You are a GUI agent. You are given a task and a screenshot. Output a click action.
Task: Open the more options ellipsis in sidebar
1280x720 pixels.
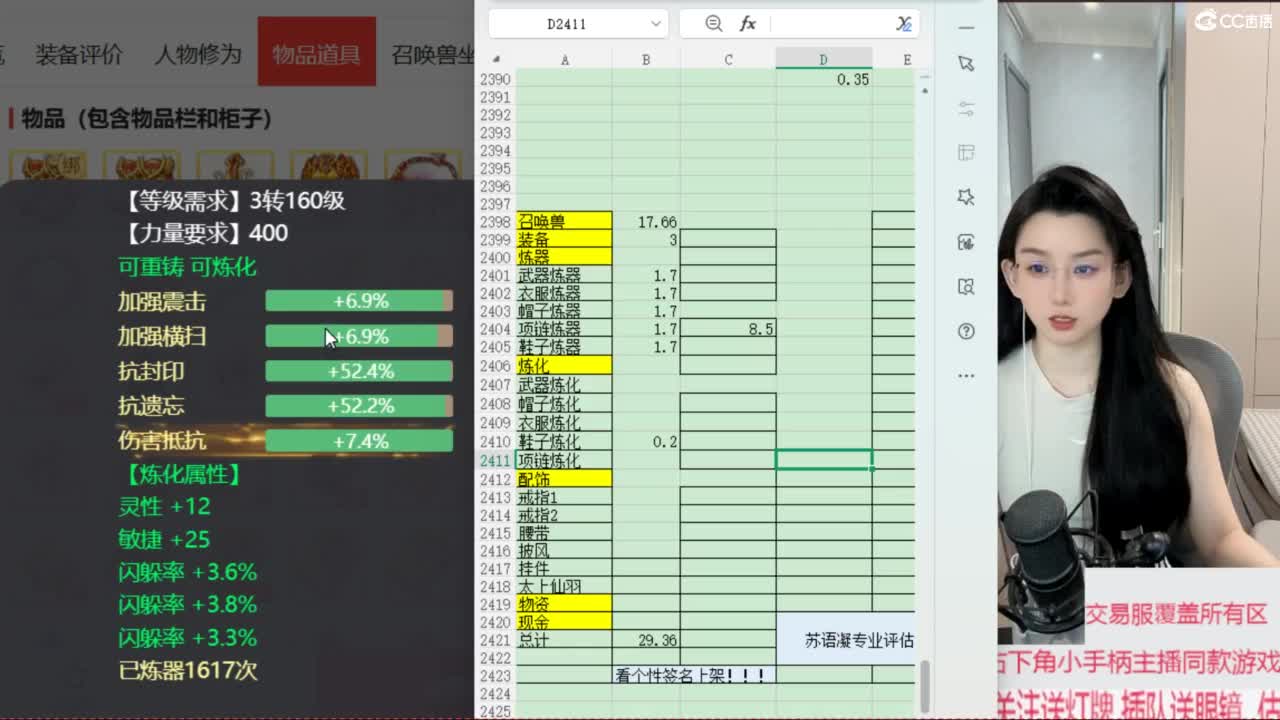(x=966, y=376)
